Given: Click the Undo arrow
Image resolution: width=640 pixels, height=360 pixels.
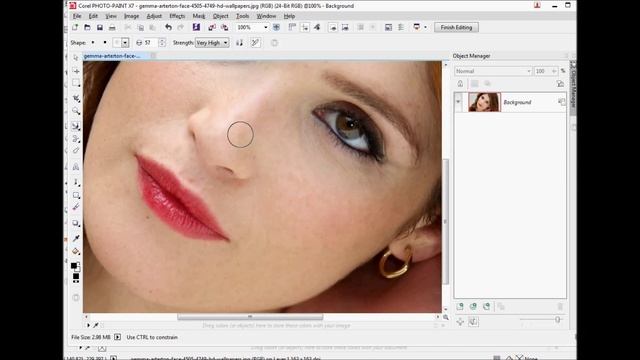Looking at the screenshot, I should [168, 27].
